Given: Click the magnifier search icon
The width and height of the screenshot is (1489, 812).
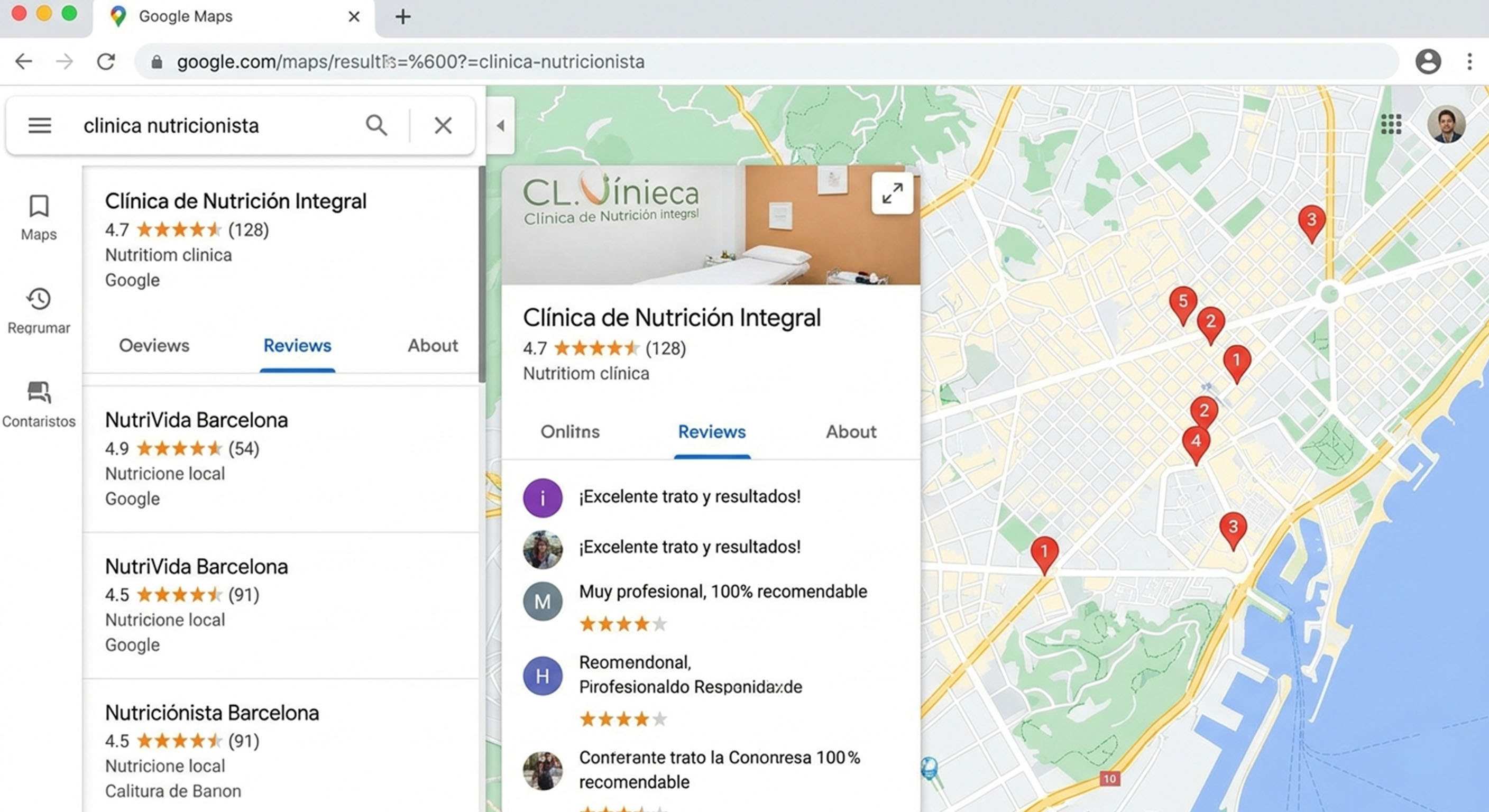Looking at the screenshot, I should pos(376,125).
